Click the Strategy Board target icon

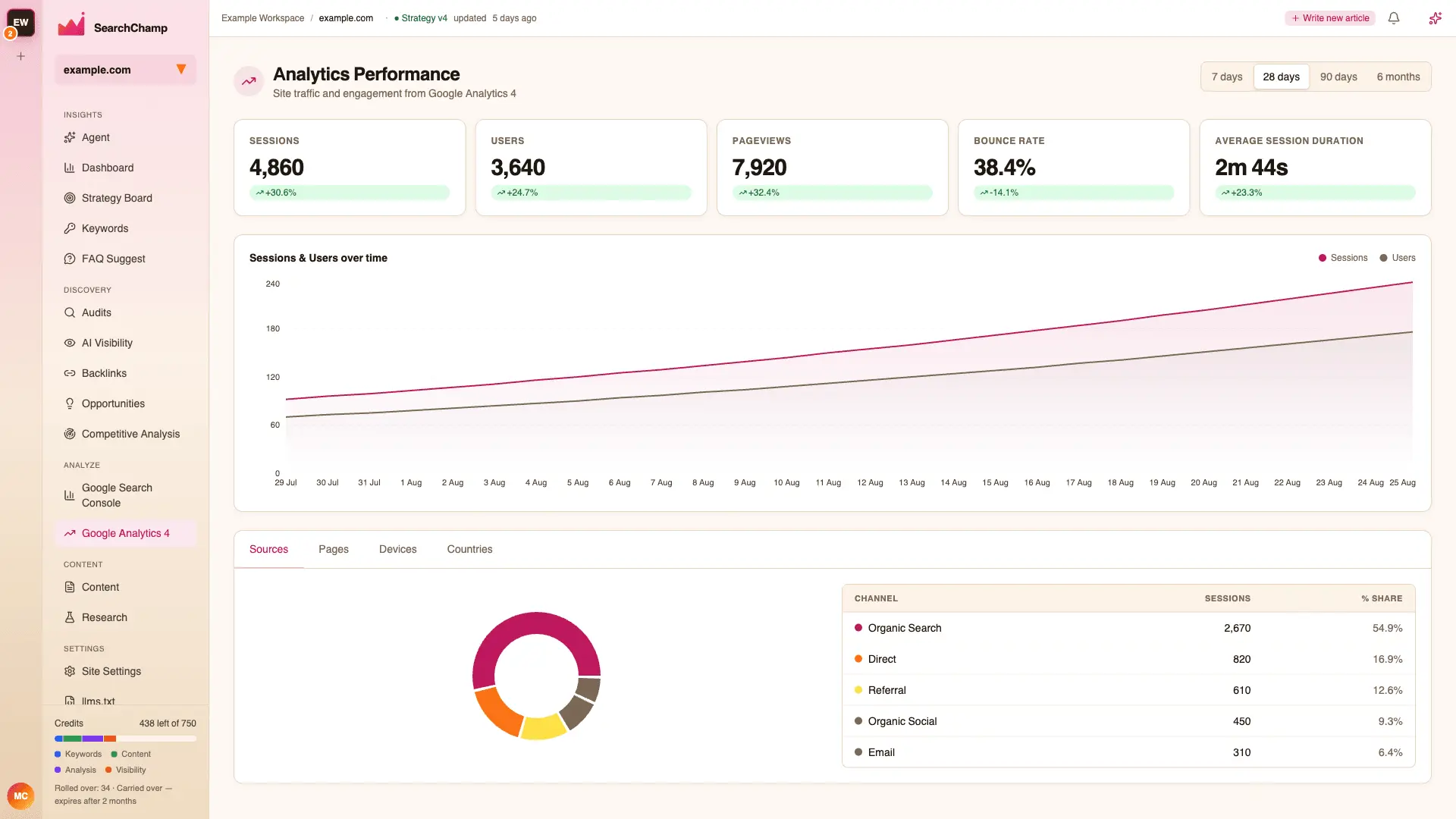click(70, 198)
